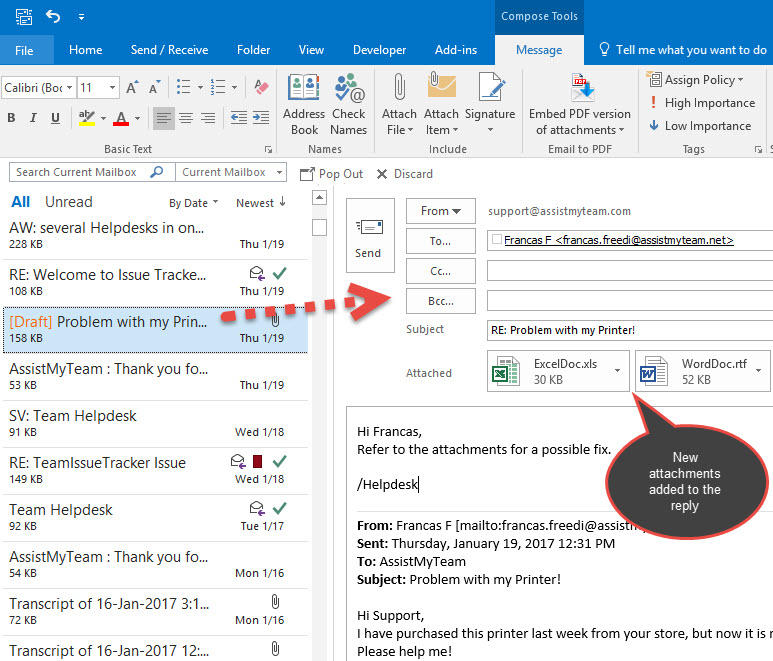
Task: Click the Send button
Action: 370,236
